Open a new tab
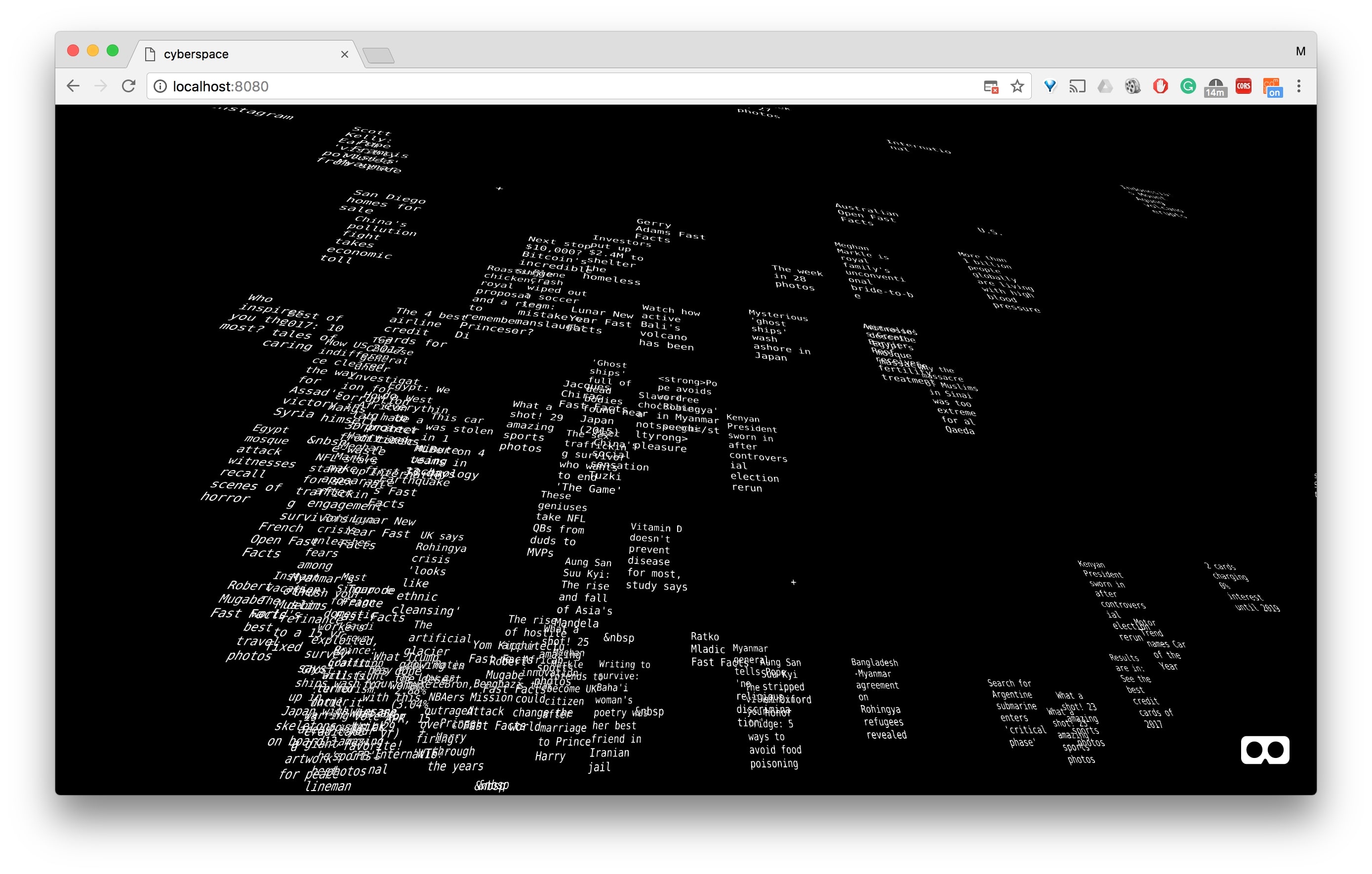The height and width of the screenshot is (874, 1372). click(x=378, y=56)
